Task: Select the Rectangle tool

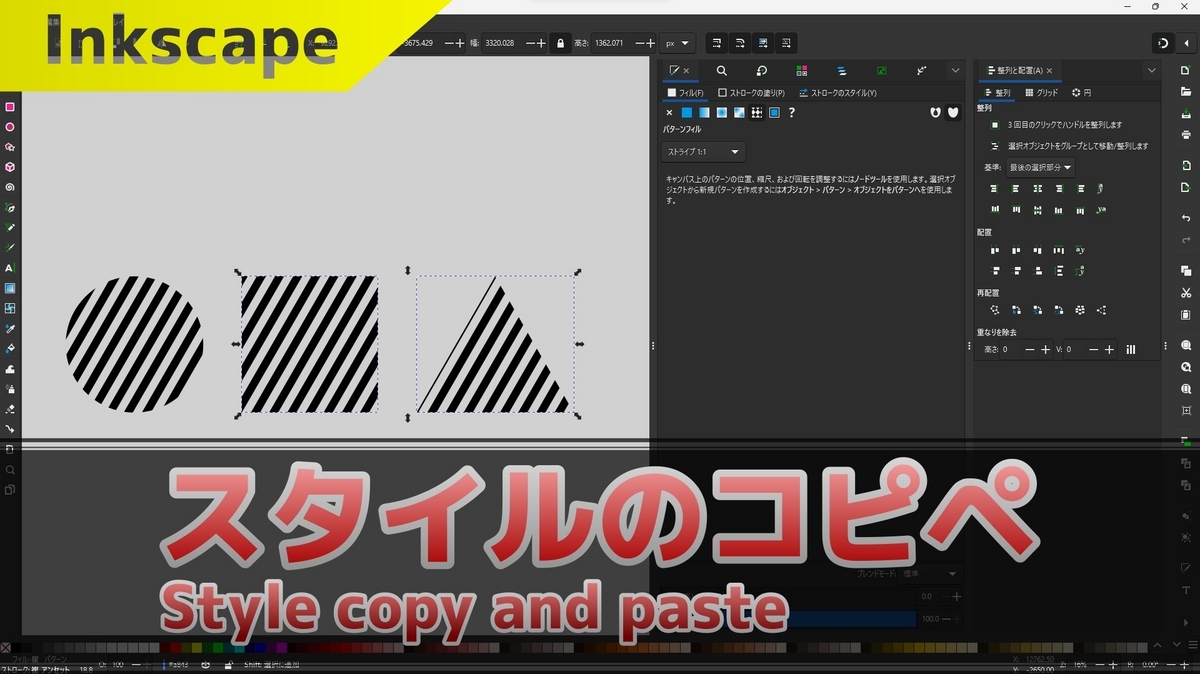Action: [12, 107]
